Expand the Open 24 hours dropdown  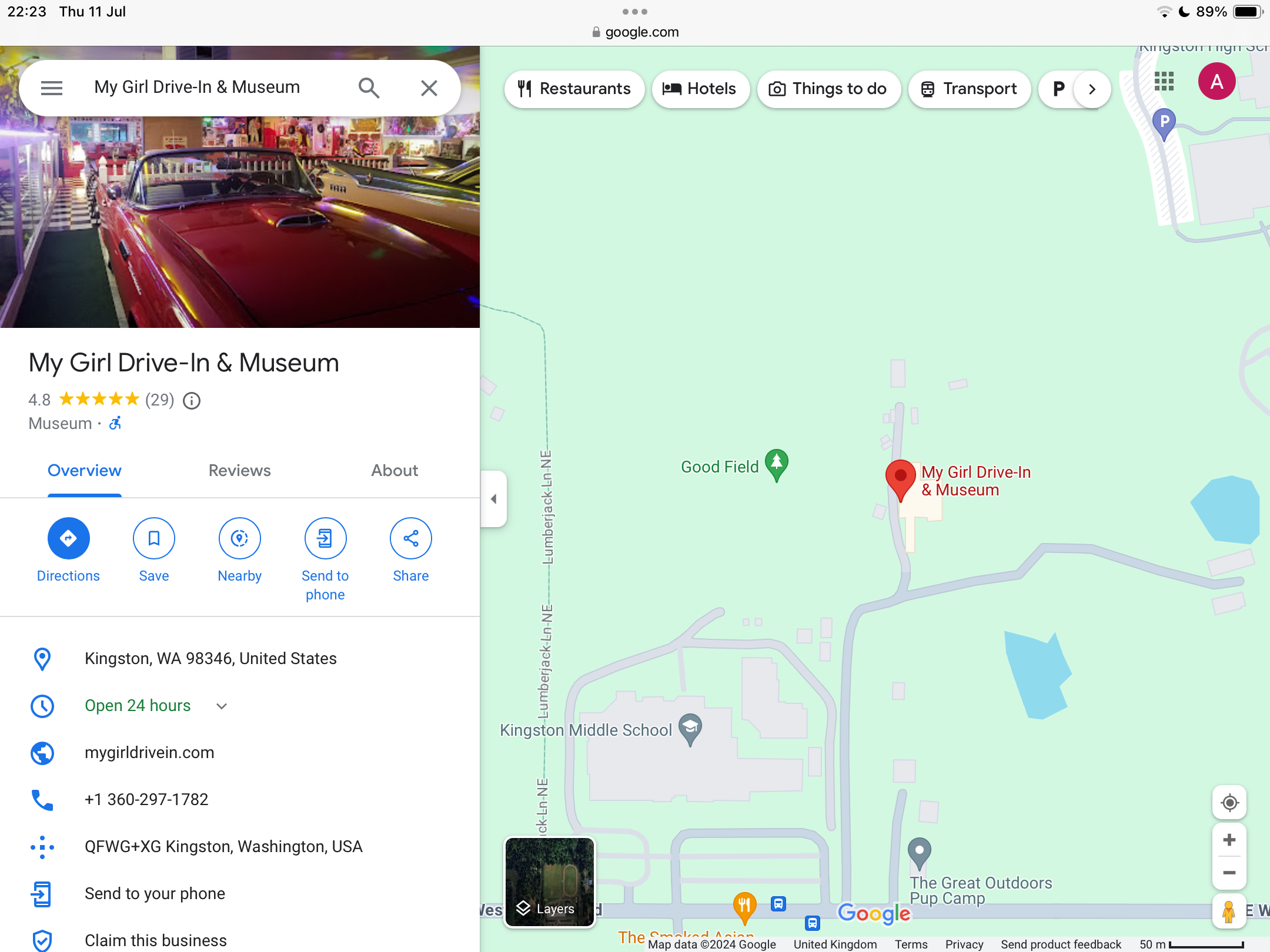tap(222, 706)
